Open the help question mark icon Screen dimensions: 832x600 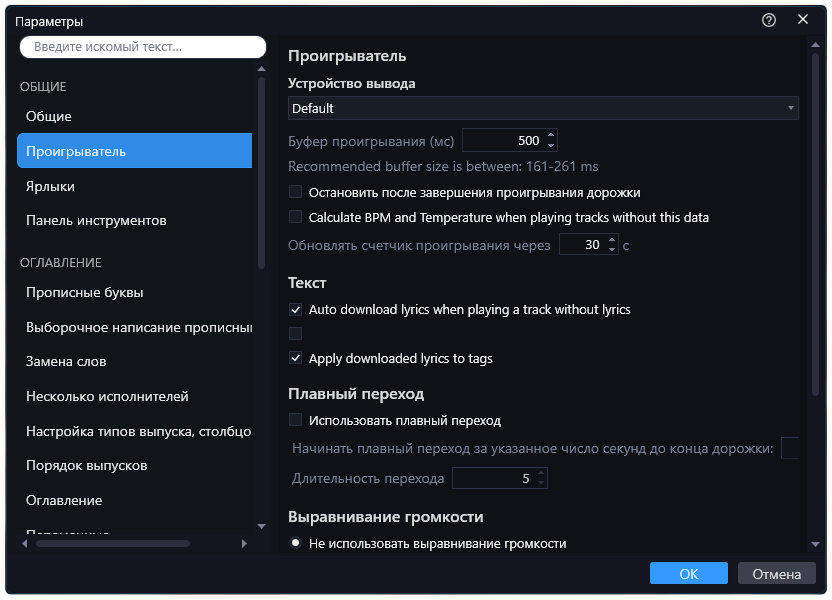pyautogui.click(x=768, y=20)
